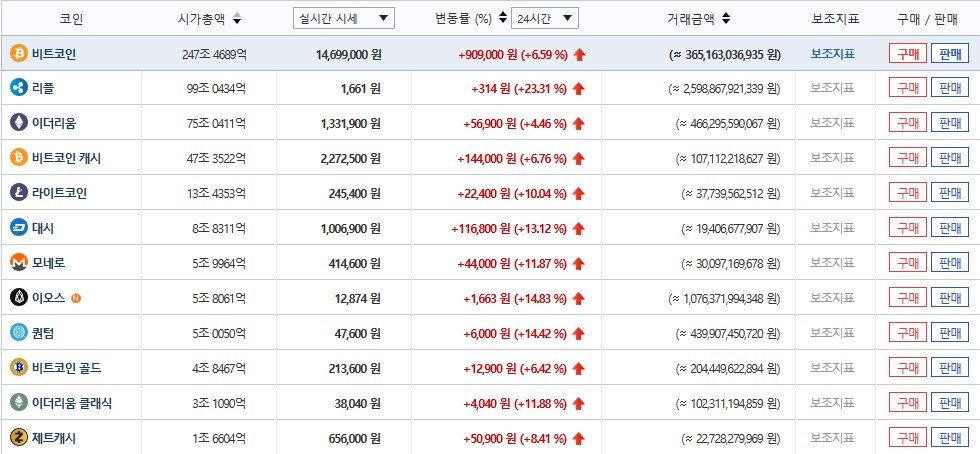This screenshot has height=454, width=980.
Task: Click the Ethereum diamond icon
Action: (18, 123)
